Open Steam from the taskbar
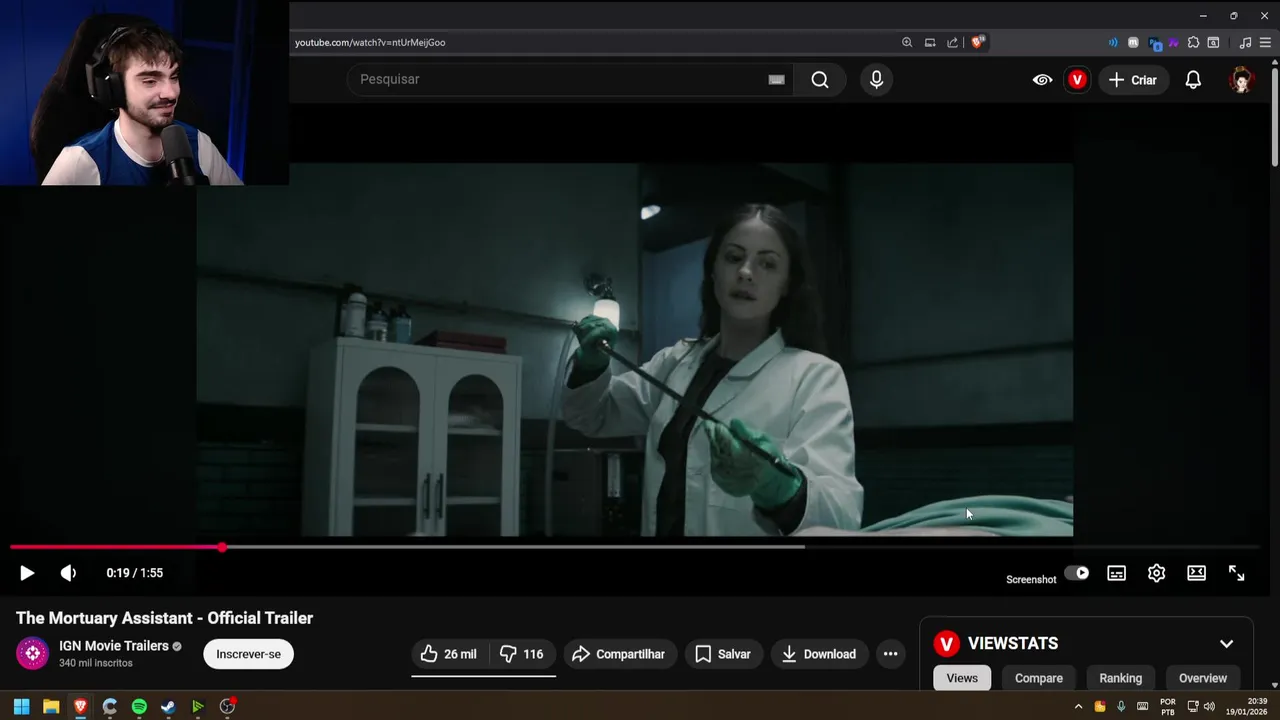1280x720 pixels. click(168, 706)
